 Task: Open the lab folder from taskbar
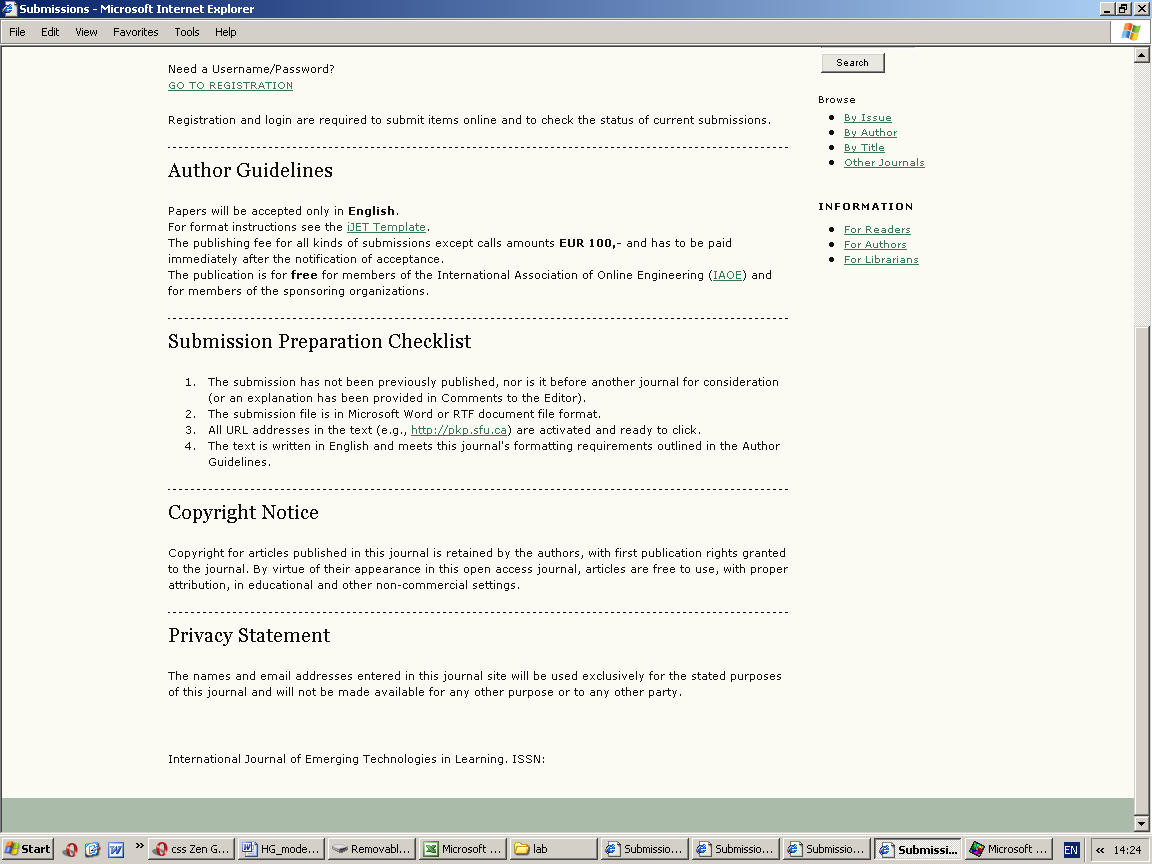[553, 849]
